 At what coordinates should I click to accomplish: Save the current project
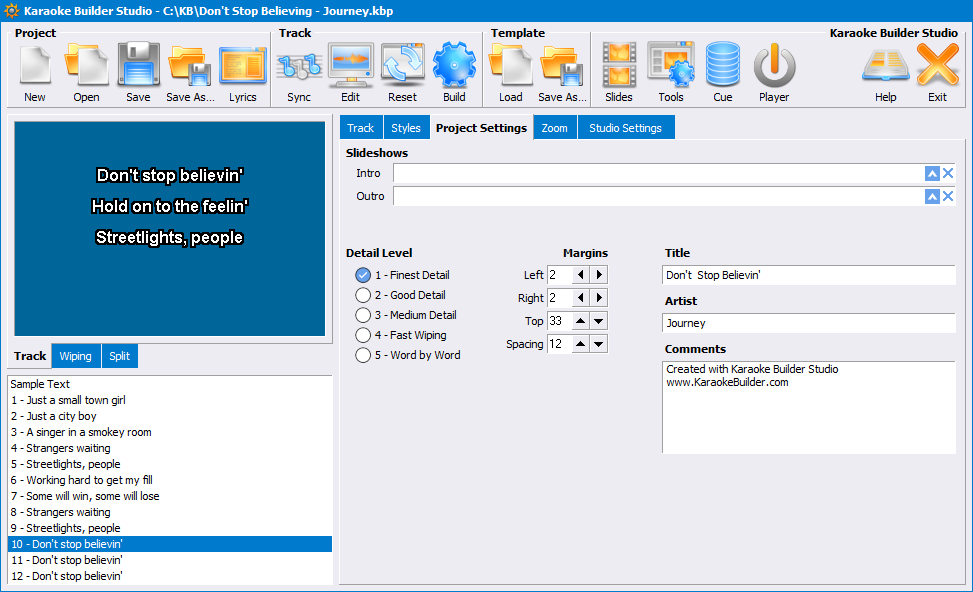click(x=138, y=72)
